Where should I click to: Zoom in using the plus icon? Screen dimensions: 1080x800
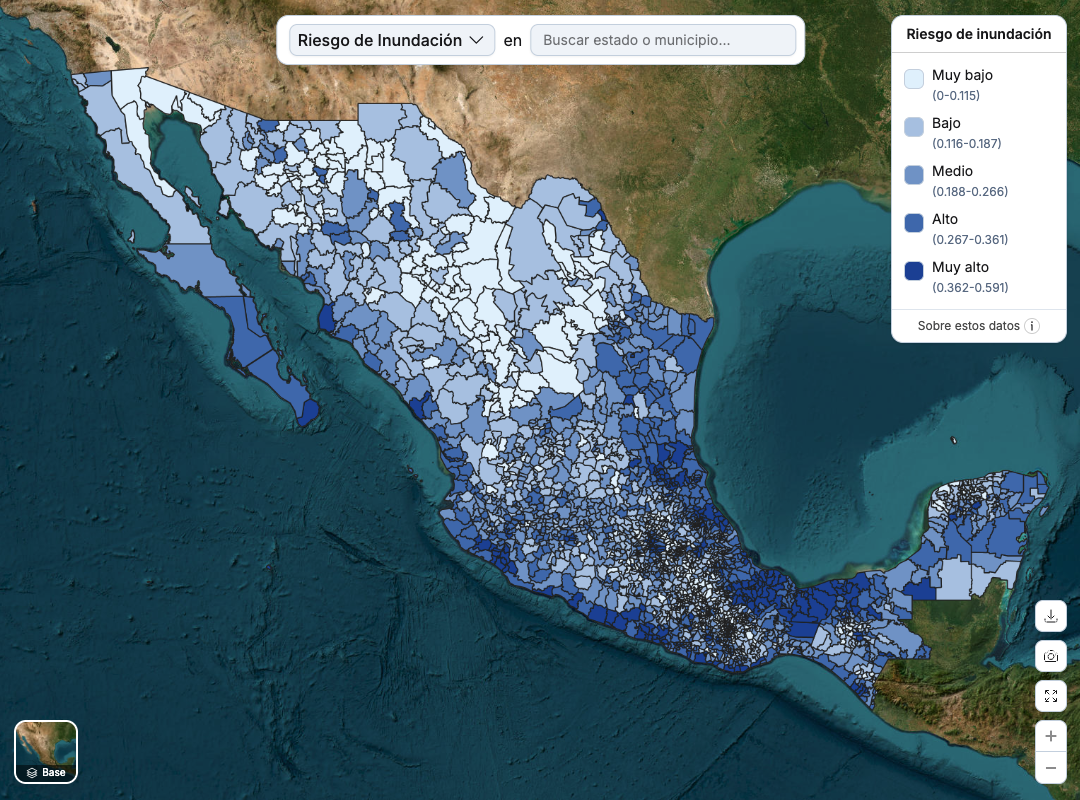(x=1050, y=735)
